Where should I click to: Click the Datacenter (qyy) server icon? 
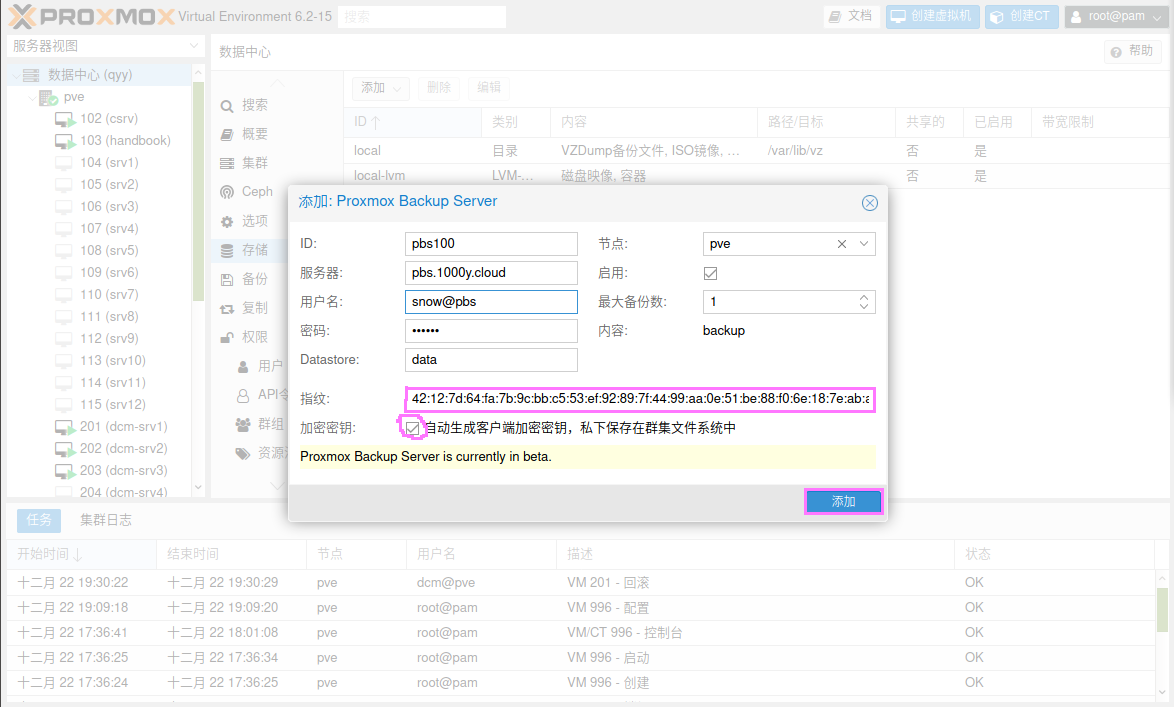[31, 75]
